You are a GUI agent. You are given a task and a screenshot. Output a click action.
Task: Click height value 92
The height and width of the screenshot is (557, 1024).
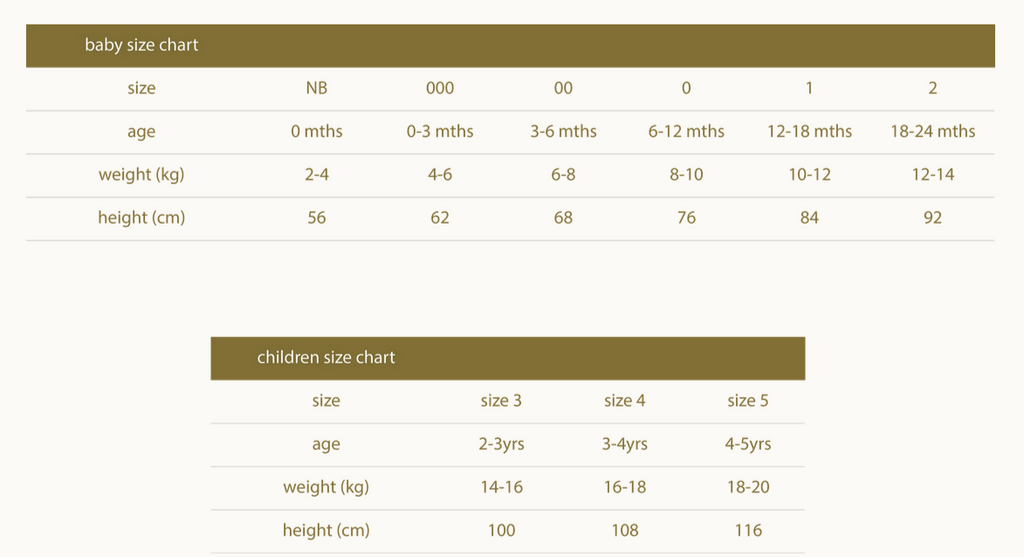[933, 217]
